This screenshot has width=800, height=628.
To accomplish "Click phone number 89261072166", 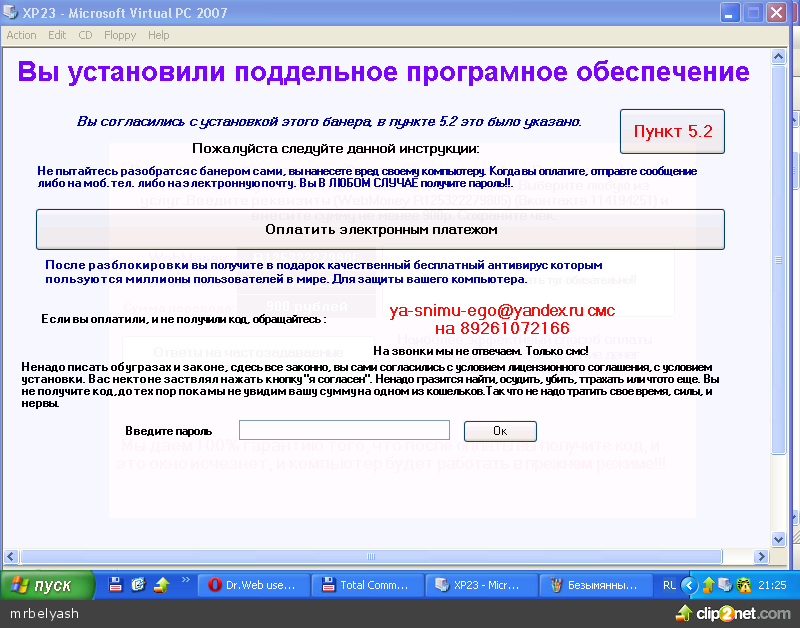I will click(515, 328).
